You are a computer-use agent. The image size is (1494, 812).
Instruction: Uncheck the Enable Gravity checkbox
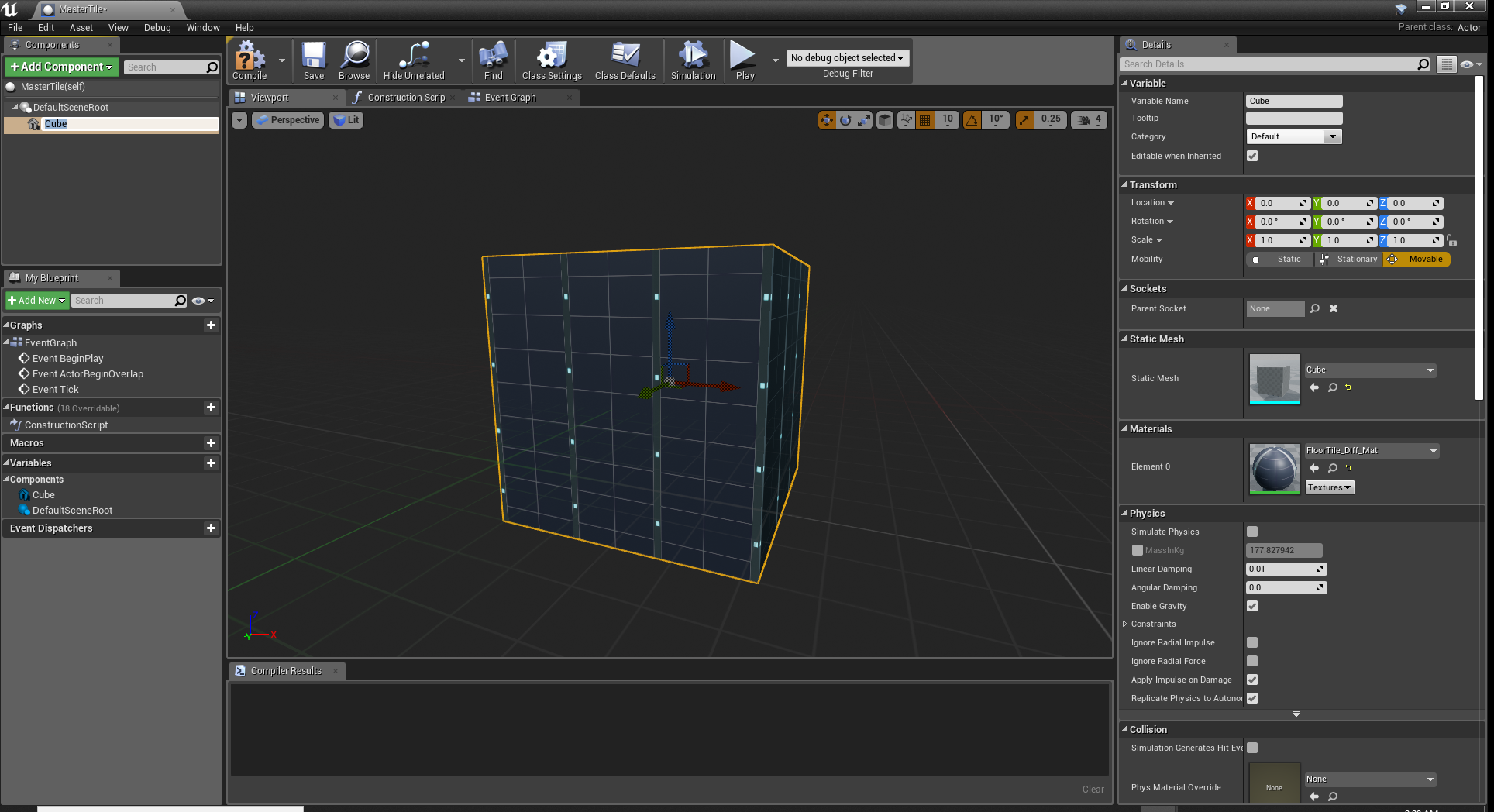1252,606
